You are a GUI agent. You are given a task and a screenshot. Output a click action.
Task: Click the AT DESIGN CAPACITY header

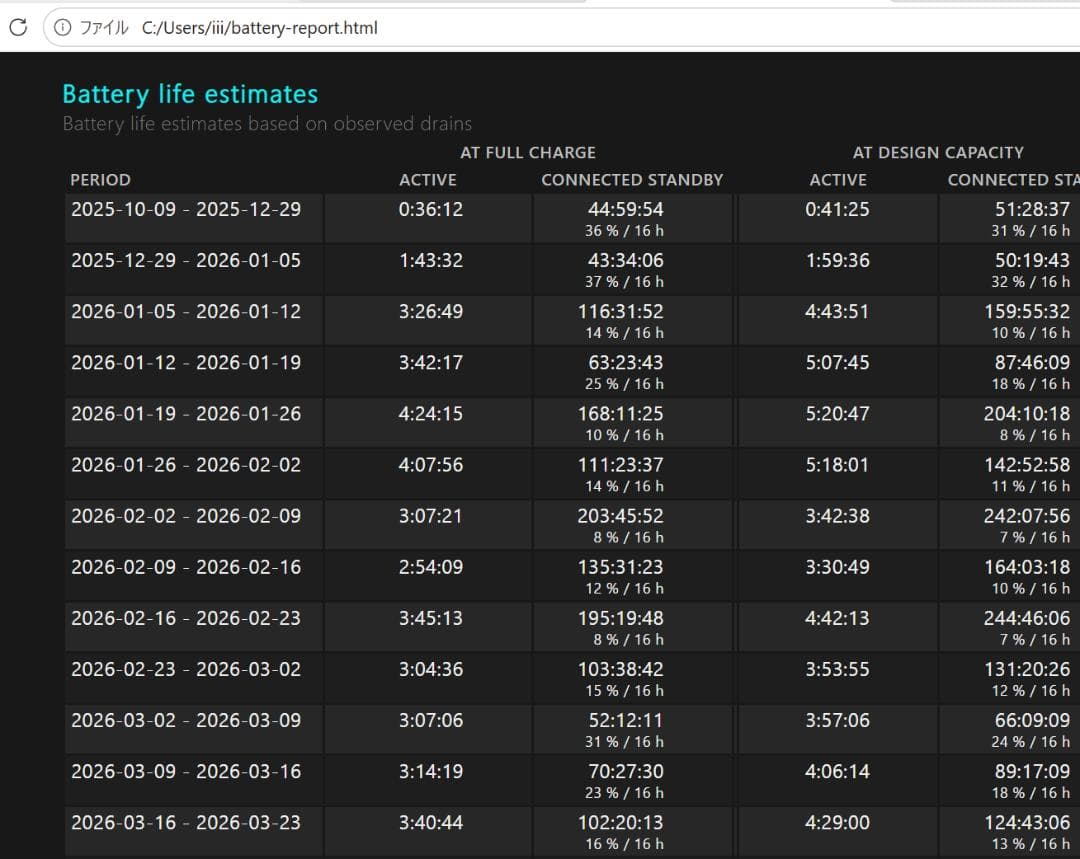[x=938, y=152]
